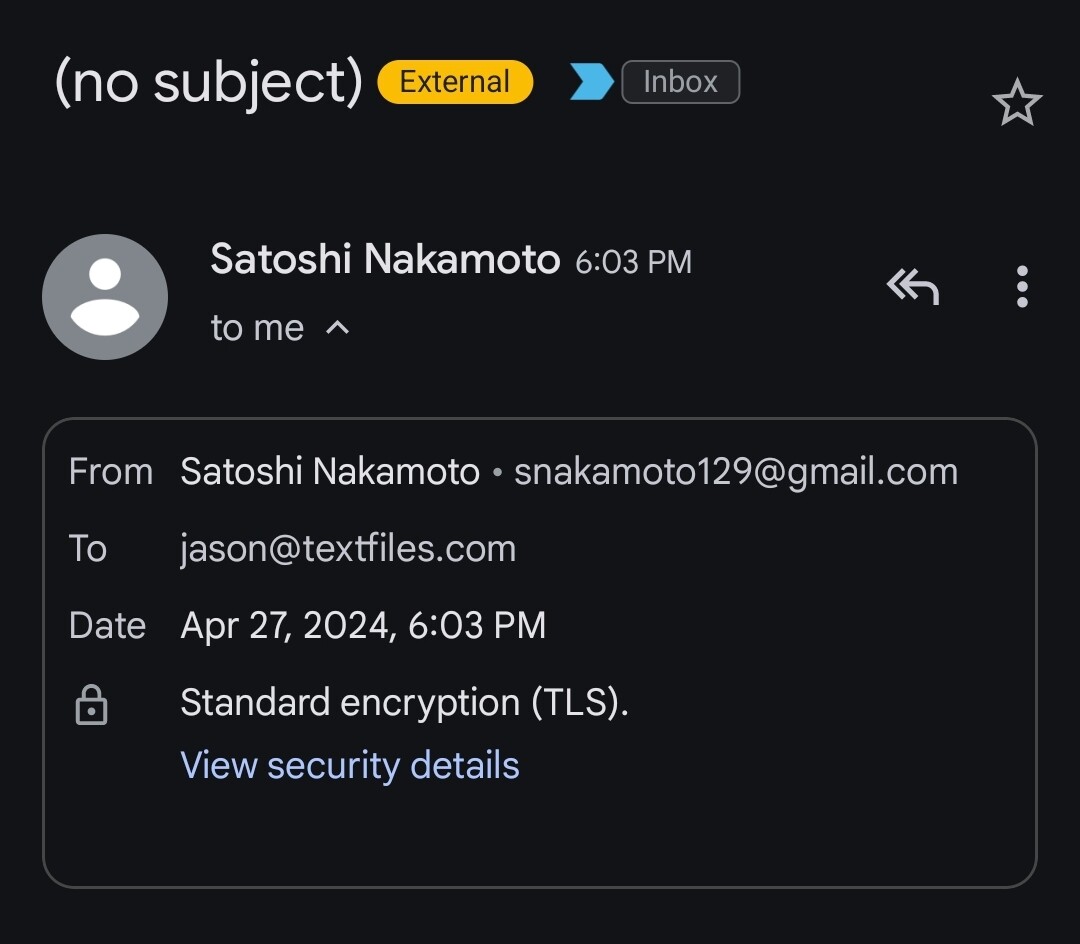The height and width of the screenshot is (944, 1080).
Task: Collapse the recipient details chevron
Action: pos(338,327)
